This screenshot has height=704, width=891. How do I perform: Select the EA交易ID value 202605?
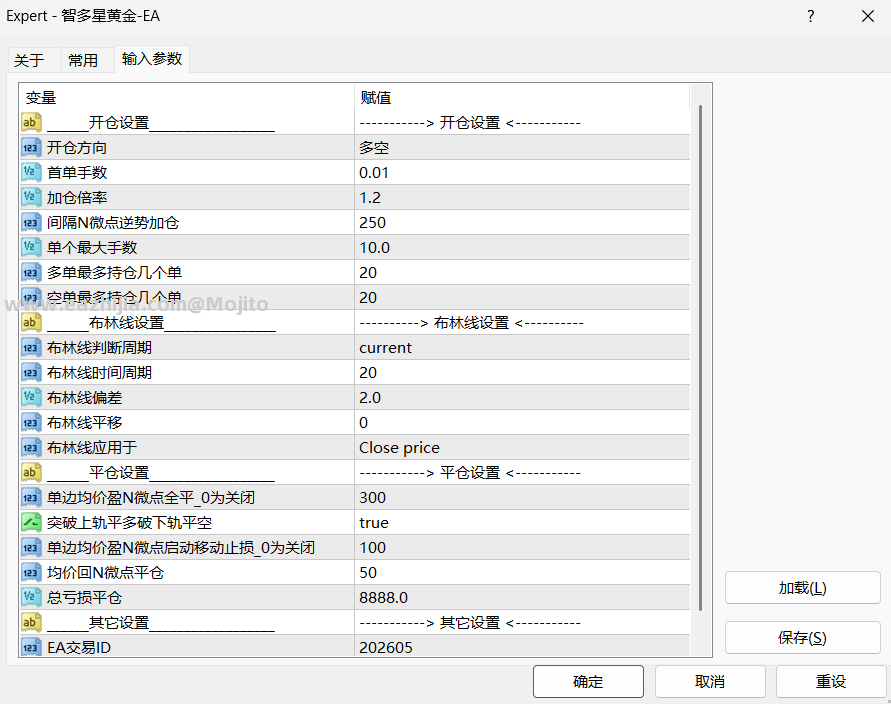point(522,647)
